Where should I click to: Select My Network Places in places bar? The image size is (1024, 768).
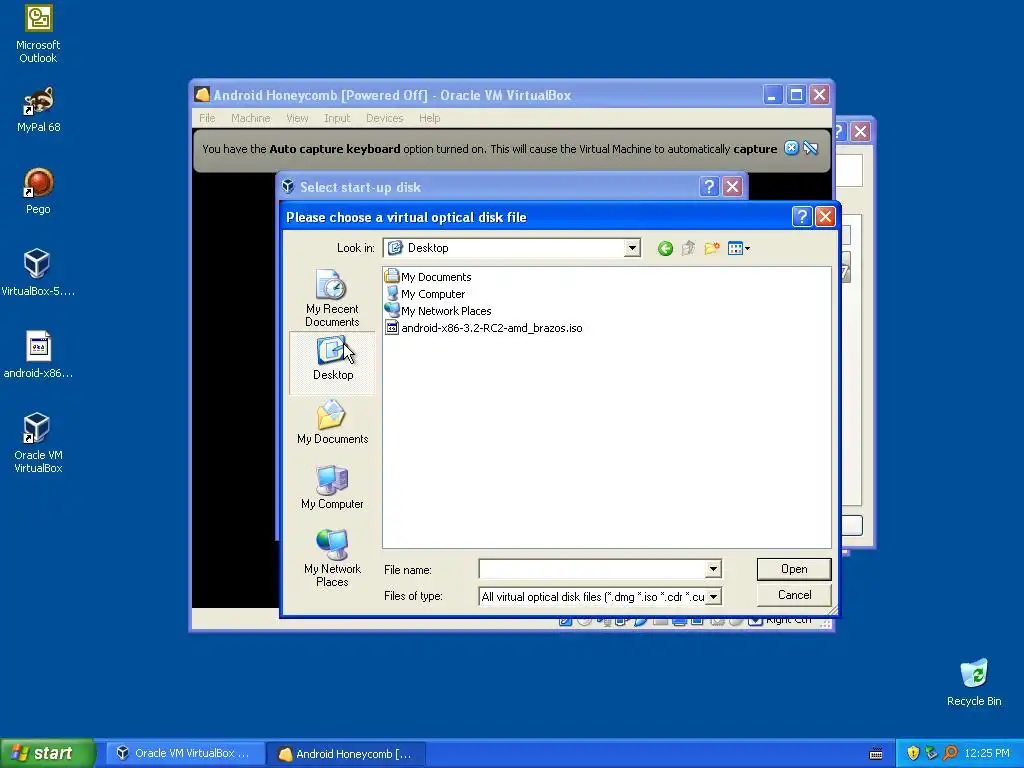tap(332, 558)
